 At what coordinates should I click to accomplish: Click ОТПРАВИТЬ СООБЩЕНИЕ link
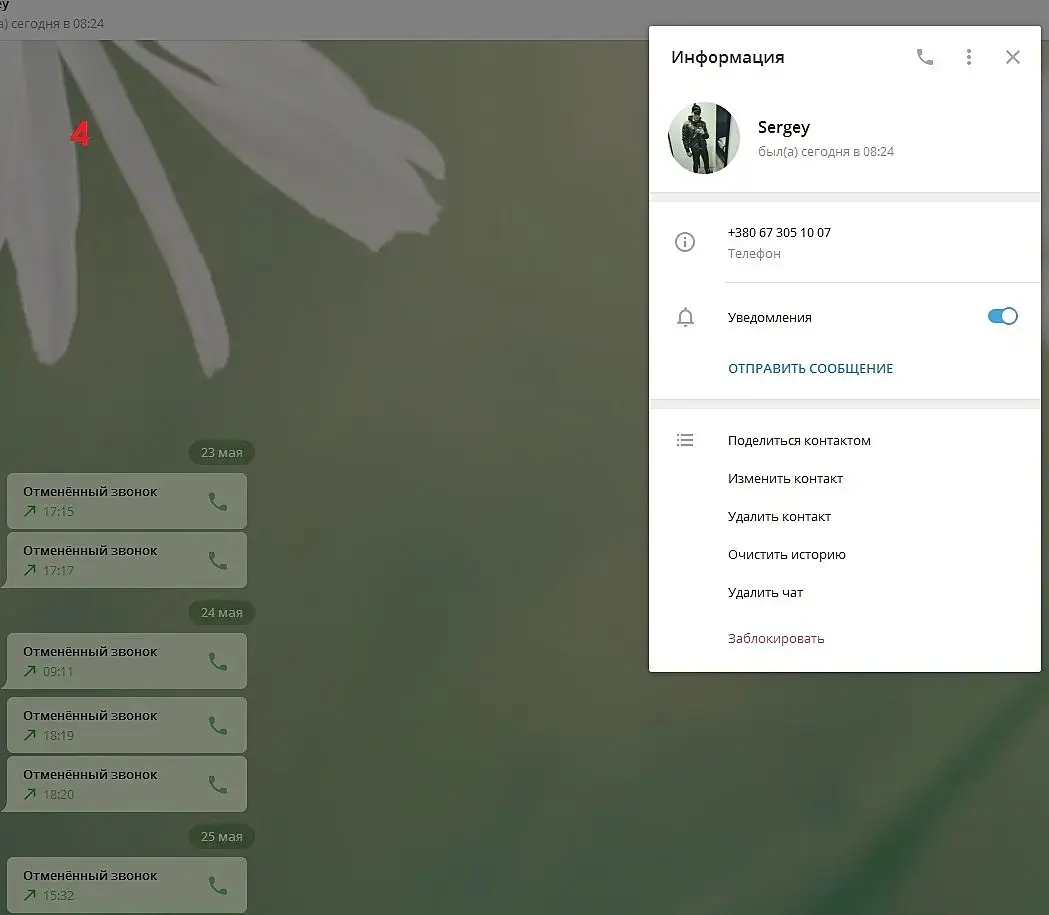pos(810,369)
